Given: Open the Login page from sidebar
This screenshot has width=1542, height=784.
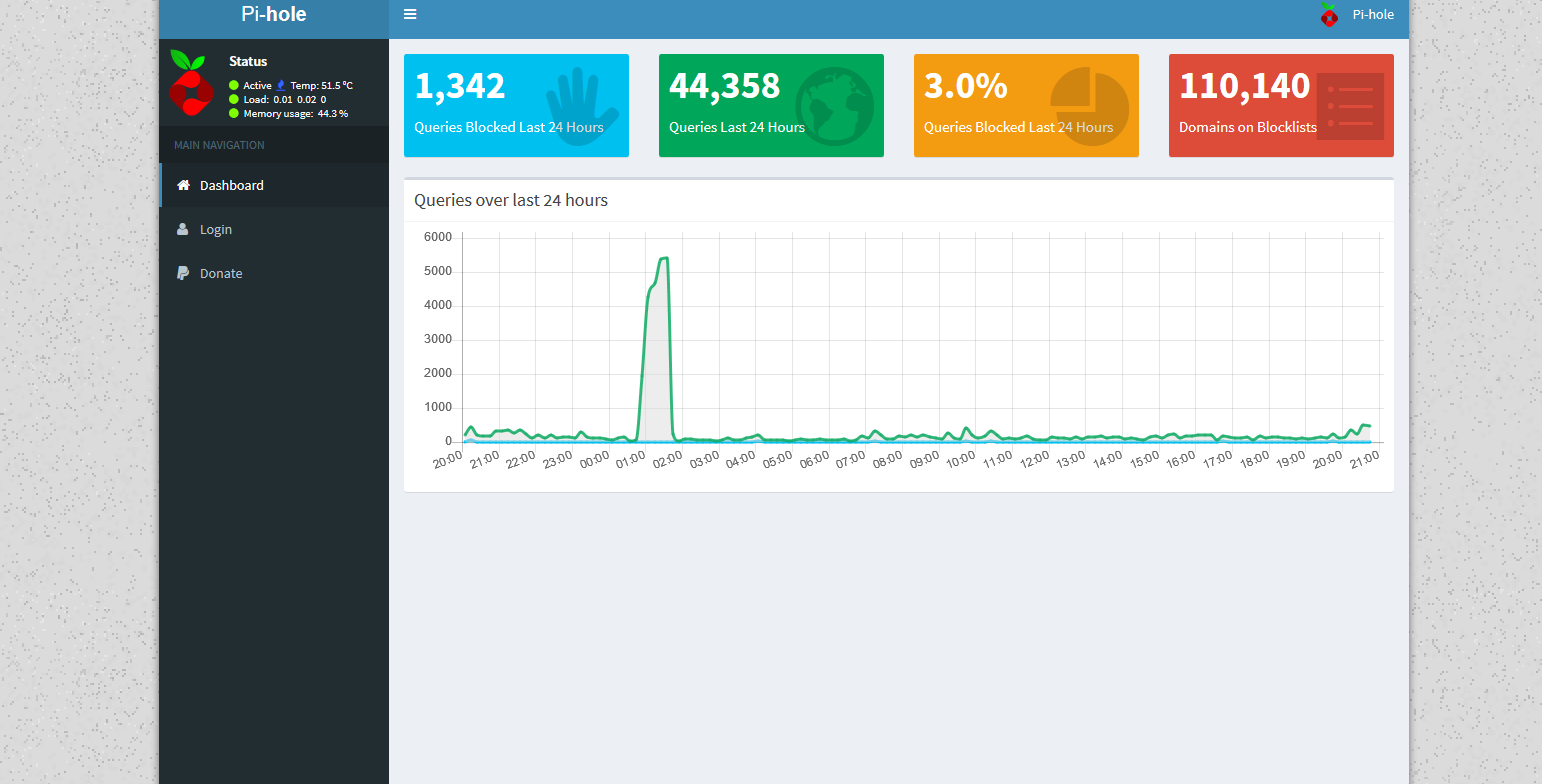Looking at the screenshot, I should pyautogui.click(x=216, y=229).
